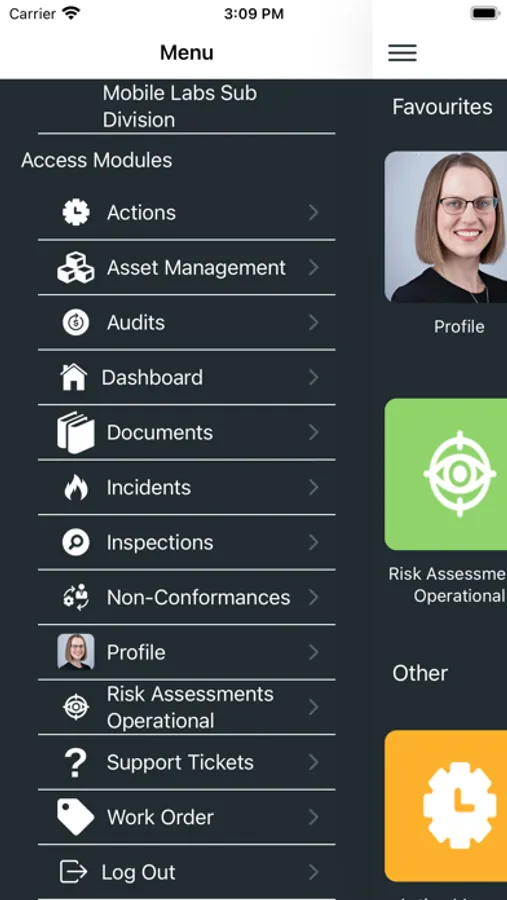
Task: Select Log Out from the menu
Action: 187,872
